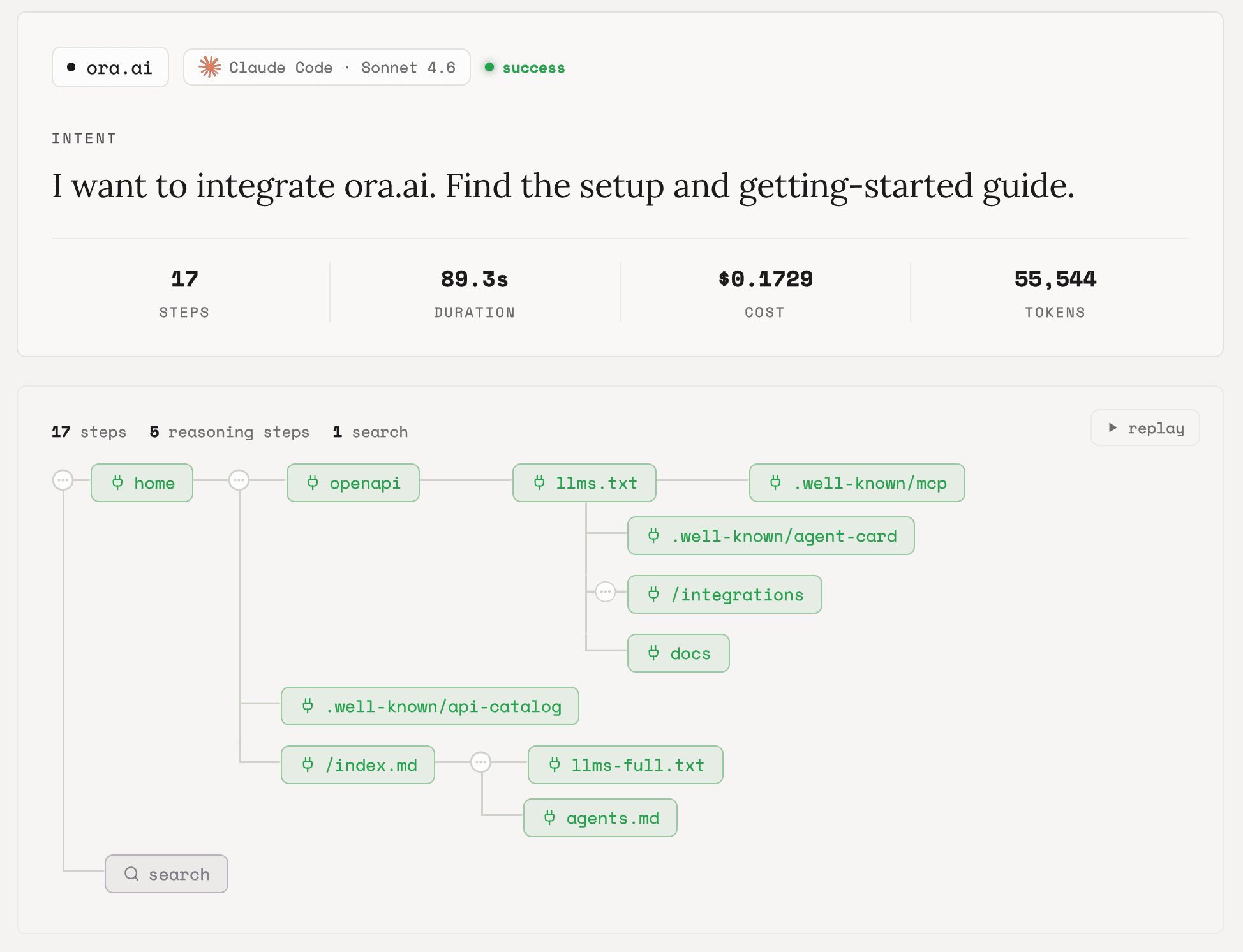The width and height of the screenshot is (1243, 952).
Task: Click the DURATION label
Action: pos(474,313)
